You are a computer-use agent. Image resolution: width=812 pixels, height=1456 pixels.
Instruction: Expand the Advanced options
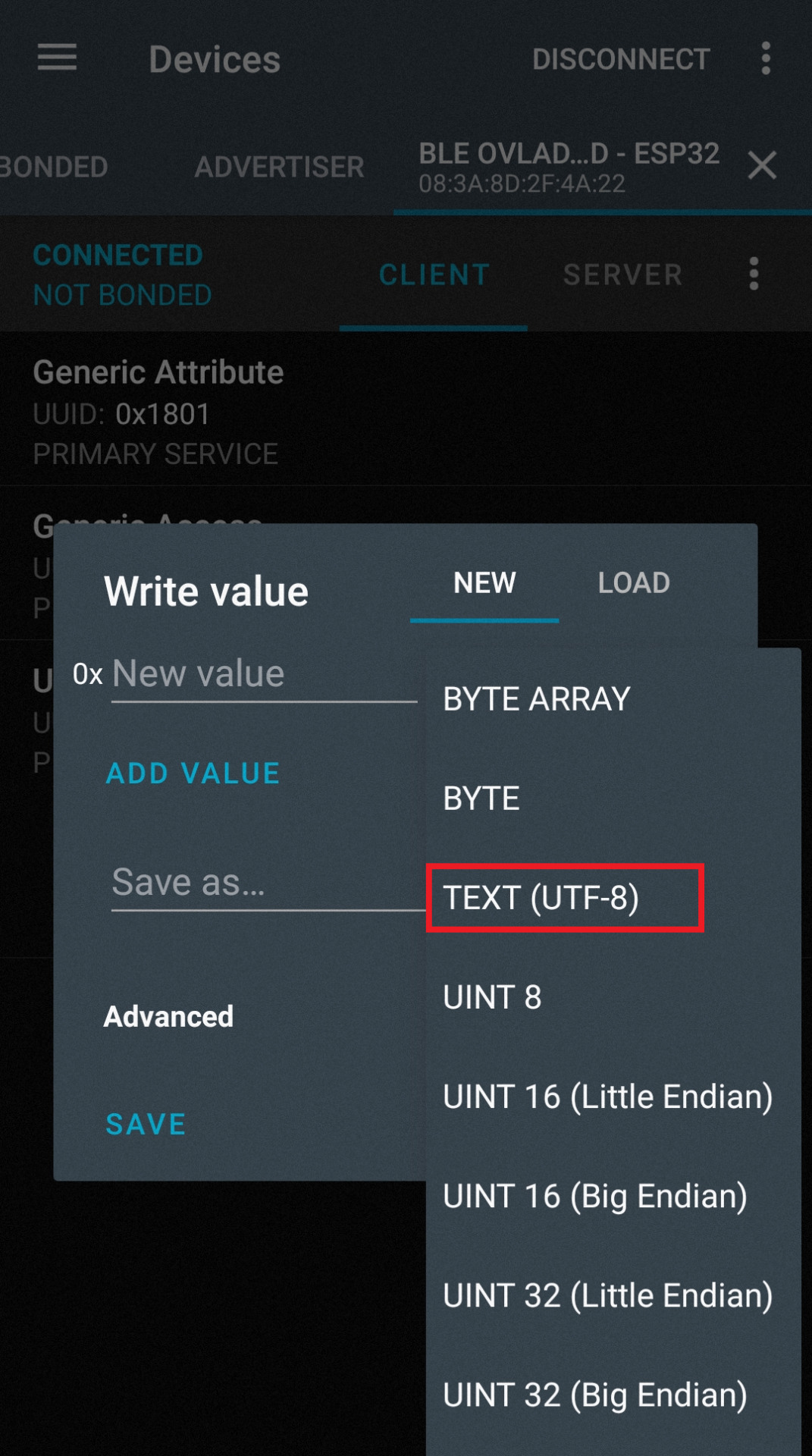(169, 1016)
